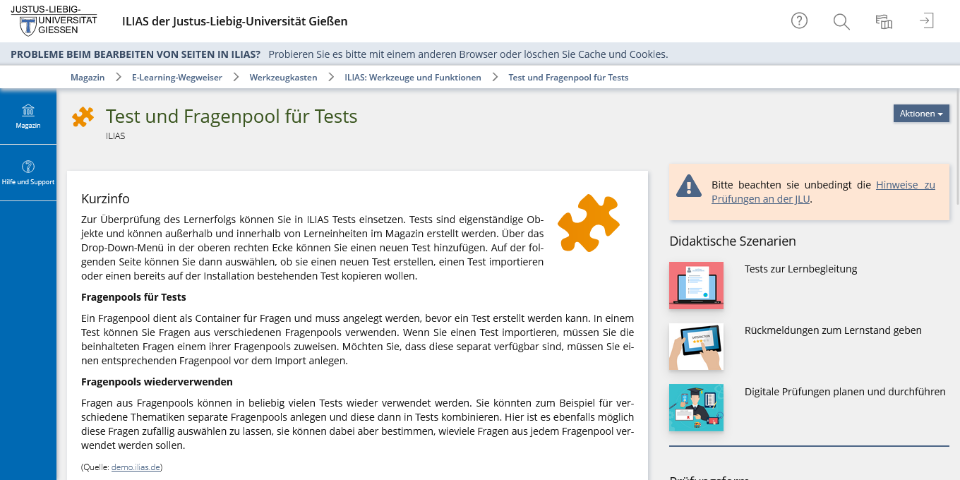
Task: Open Digitale Prüfungen planen und durchführen text
Action: tap(845, 391)
